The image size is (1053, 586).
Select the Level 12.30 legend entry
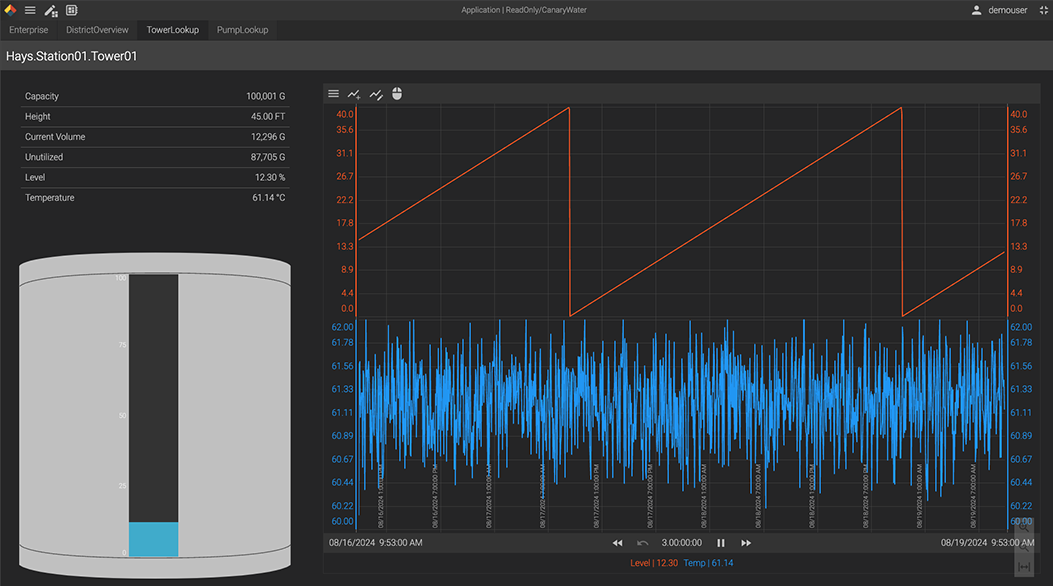(654, 563)
